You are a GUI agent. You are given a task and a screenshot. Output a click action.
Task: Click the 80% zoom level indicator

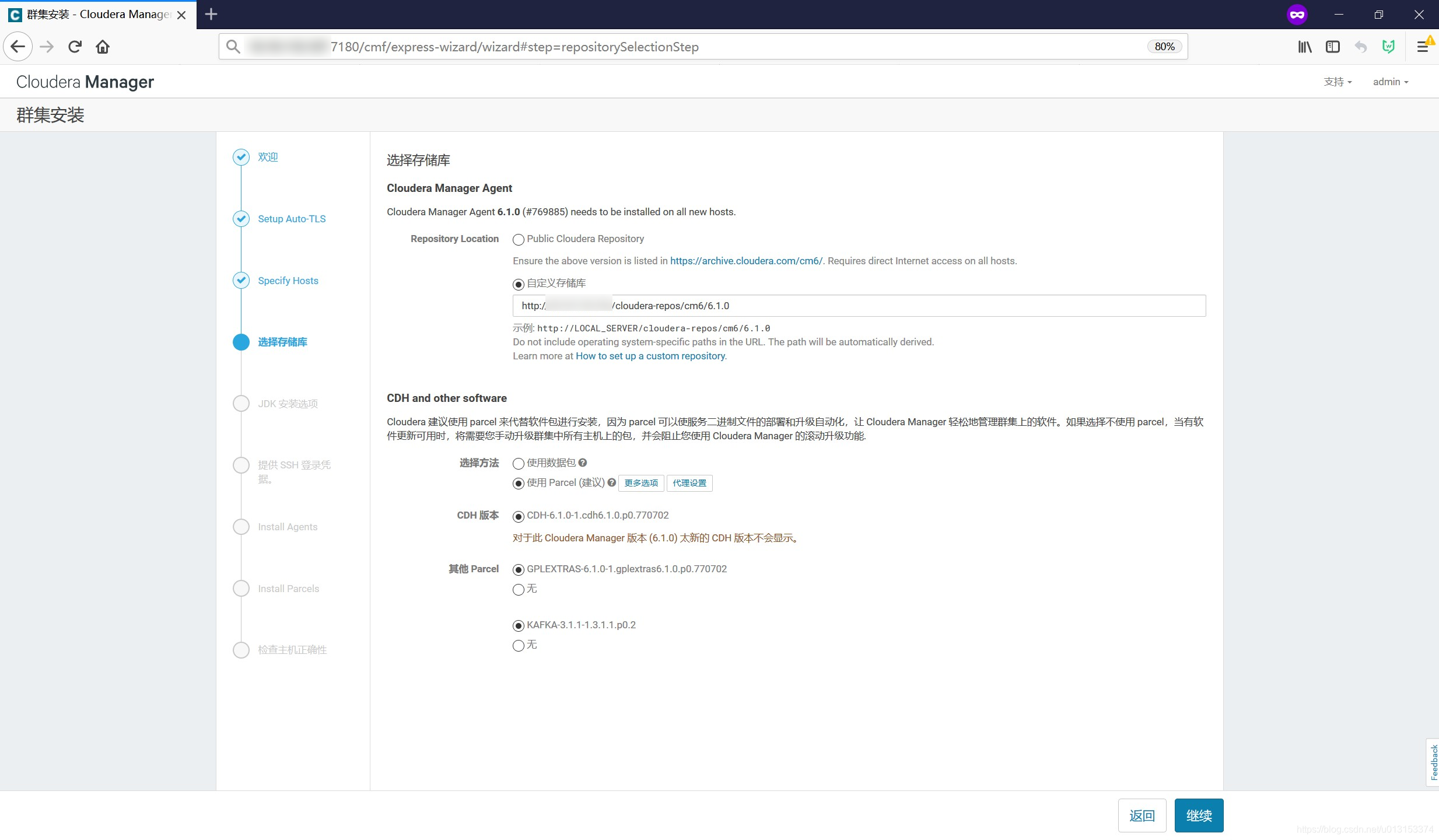tap(1164, 47)
